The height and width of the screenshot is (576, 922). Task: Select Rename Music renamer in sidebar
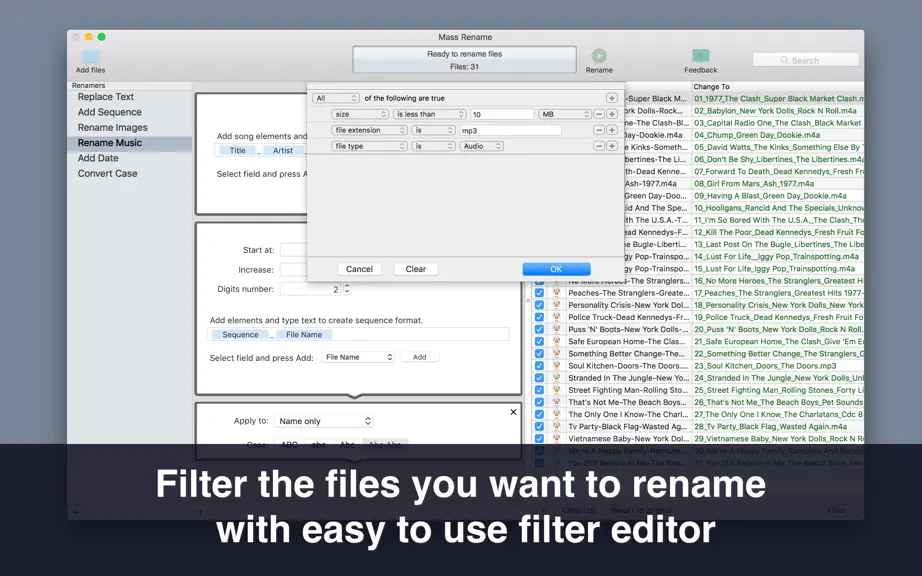click(109, 142)
